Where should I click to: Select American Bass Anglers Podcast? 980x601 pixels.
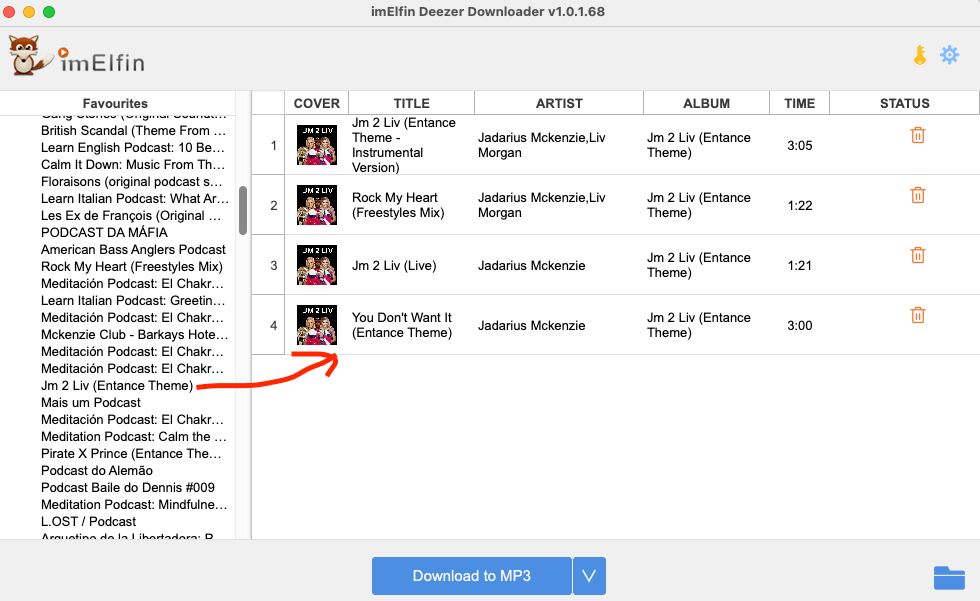coord(133,249)
